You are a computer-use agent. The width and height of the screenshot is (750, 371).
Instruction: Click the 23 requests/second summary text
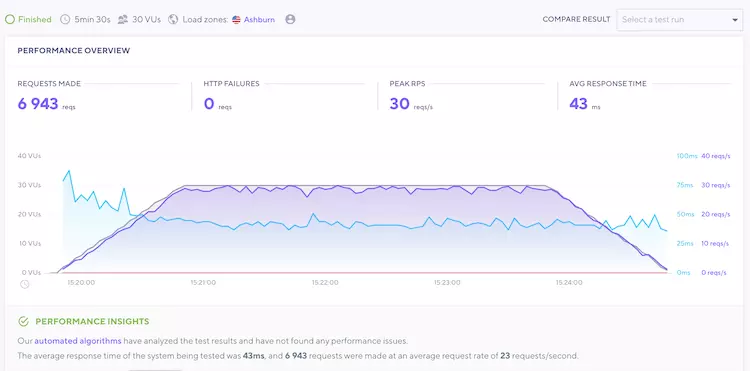point(539,356)
